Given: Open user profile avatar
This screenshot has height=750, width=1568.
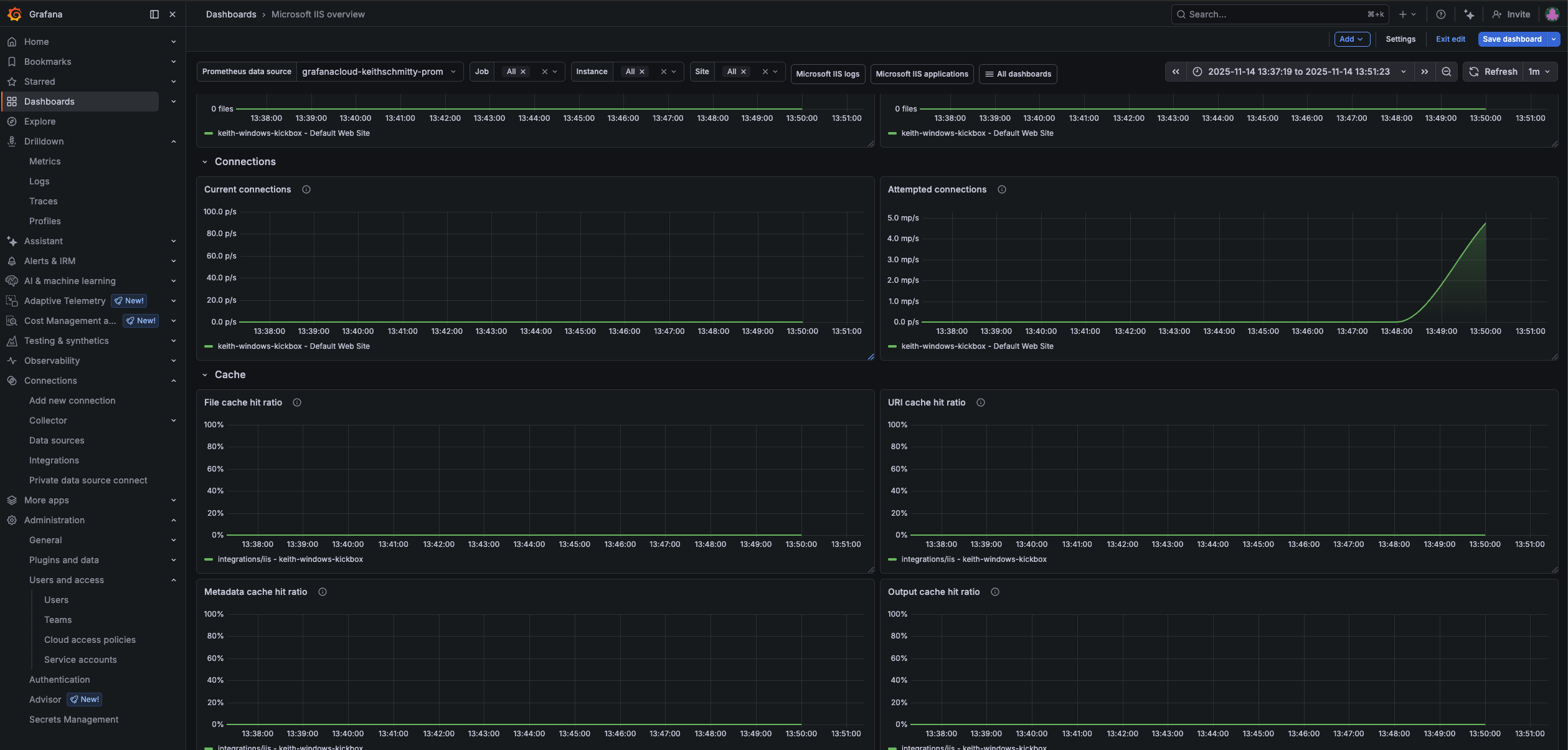Looking at the screenshot, I should (1552, 14).
